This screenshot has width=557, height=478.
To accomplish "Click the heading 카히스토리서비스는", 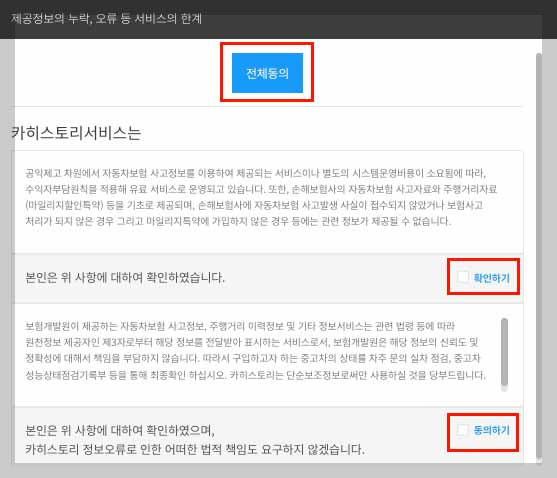I will [x=76, y=133].
